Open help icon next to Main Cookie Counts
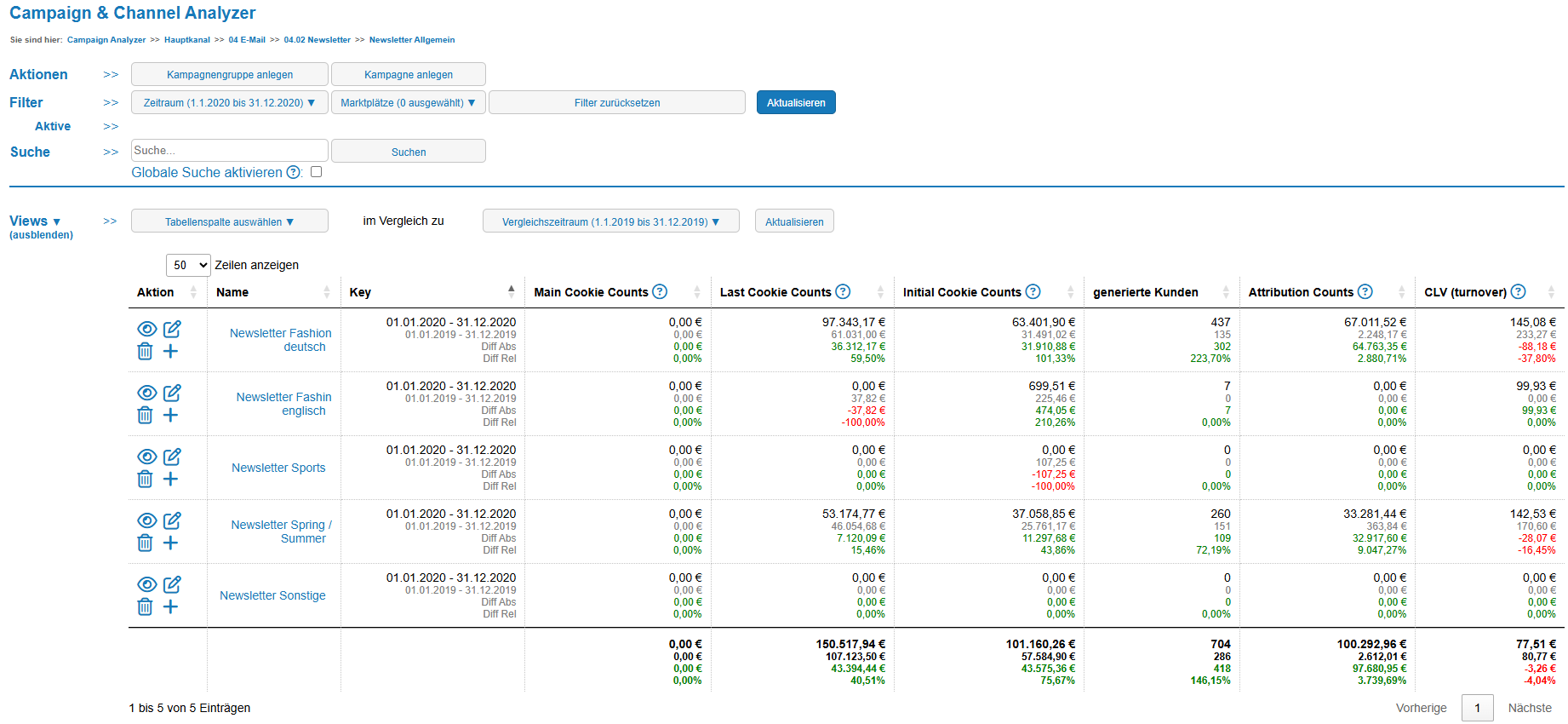The width and height of the screenshot is (1568, 724). point(660,291)
